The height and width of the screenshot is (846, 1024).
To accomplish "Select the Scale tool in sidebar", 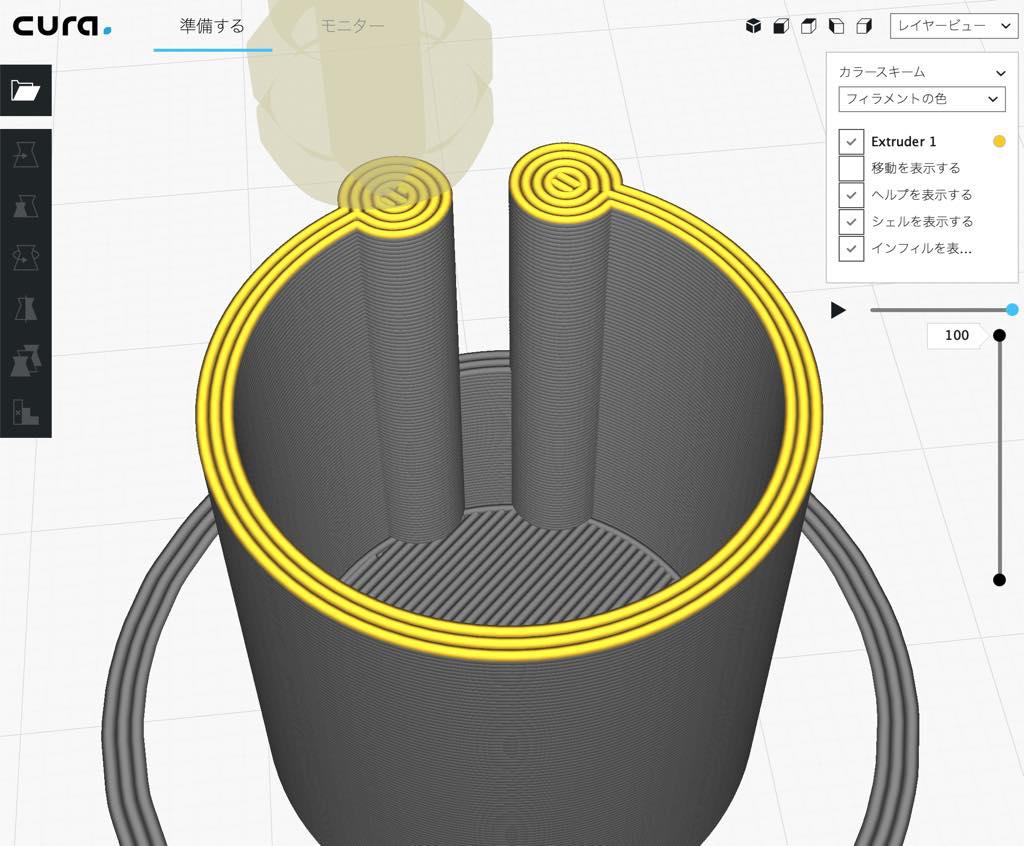I will coord(25,206).
